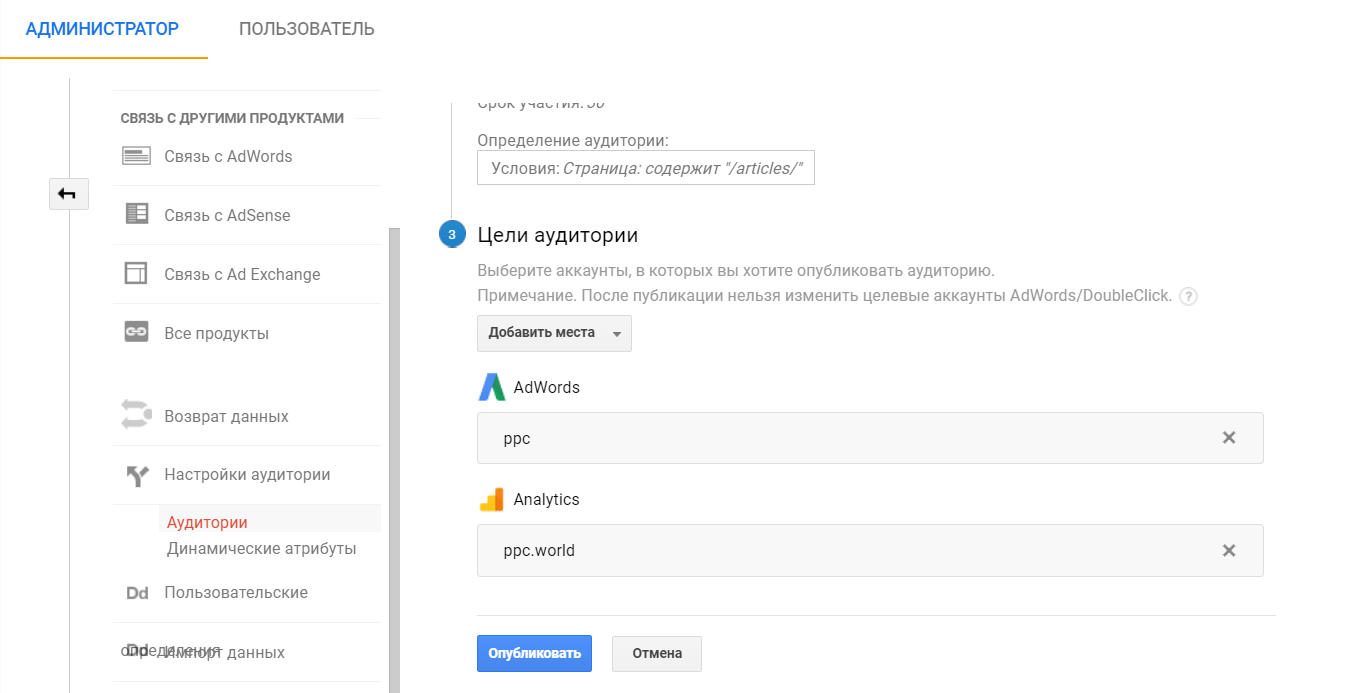Switch to the АДМИНИСТРАТОР tab
Viewport: 1371px width, 693px height.
pos(102,29)
